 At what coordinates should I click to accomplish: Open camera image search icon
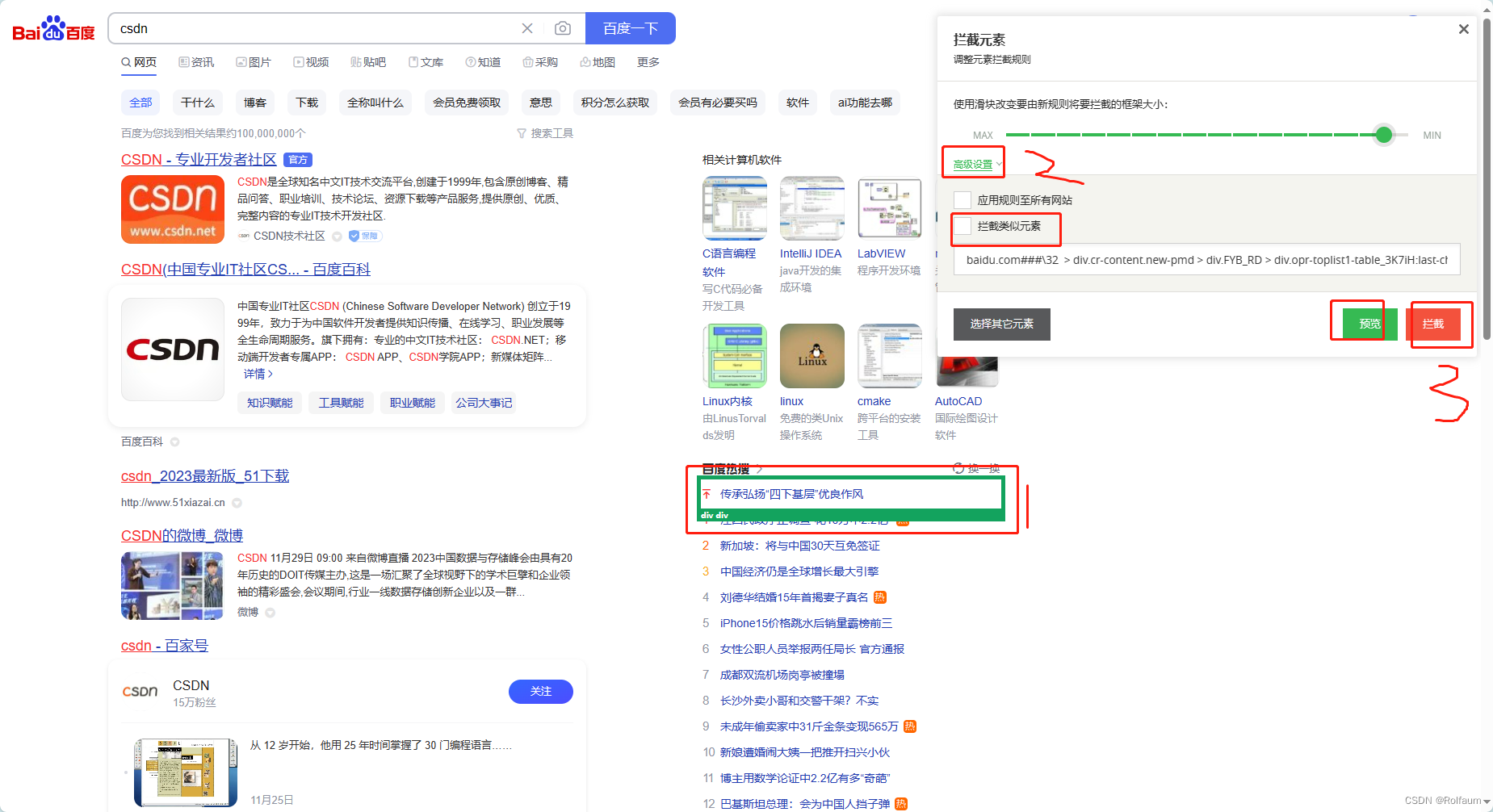click(563, 28)
